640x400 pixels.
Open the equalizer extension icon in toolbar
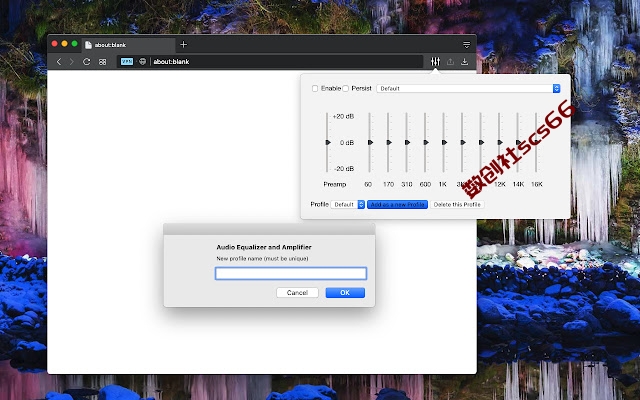point(435,62)
